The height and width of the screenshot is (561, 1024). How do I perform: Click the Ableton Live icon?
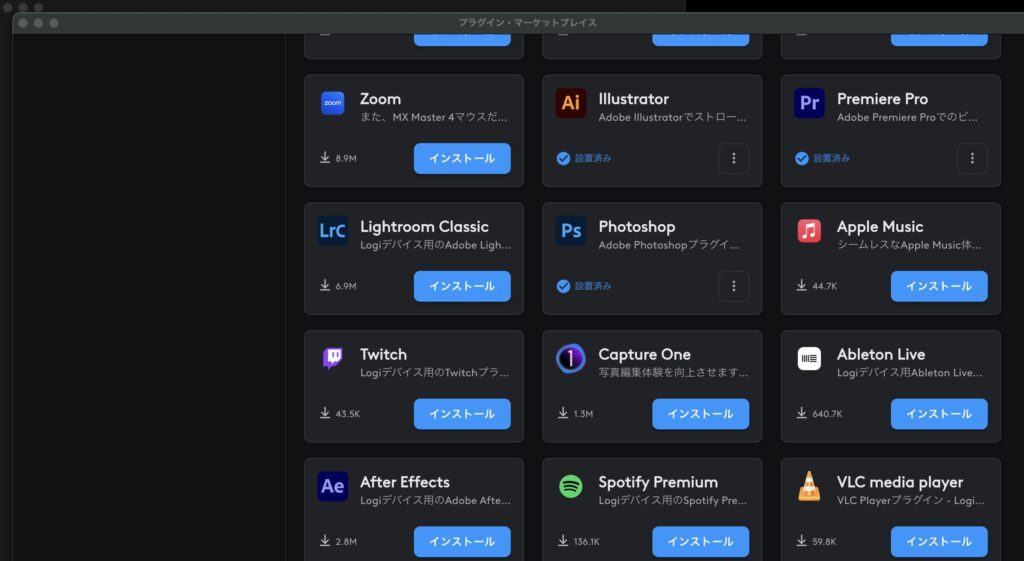(809, 358)
